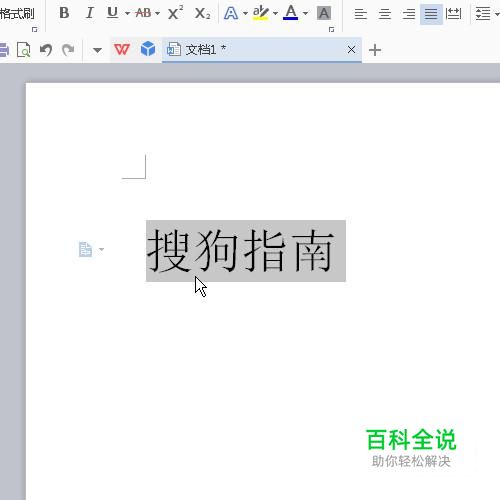Center align the text
Screen dimensions: 500x500
tap(385, 14)
